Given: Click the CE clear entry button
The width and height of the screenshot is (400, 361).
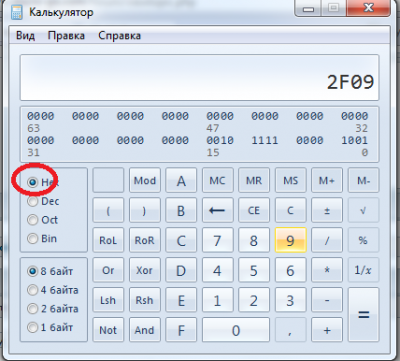Looking at the screenshot, I should (x=254, y=211).
